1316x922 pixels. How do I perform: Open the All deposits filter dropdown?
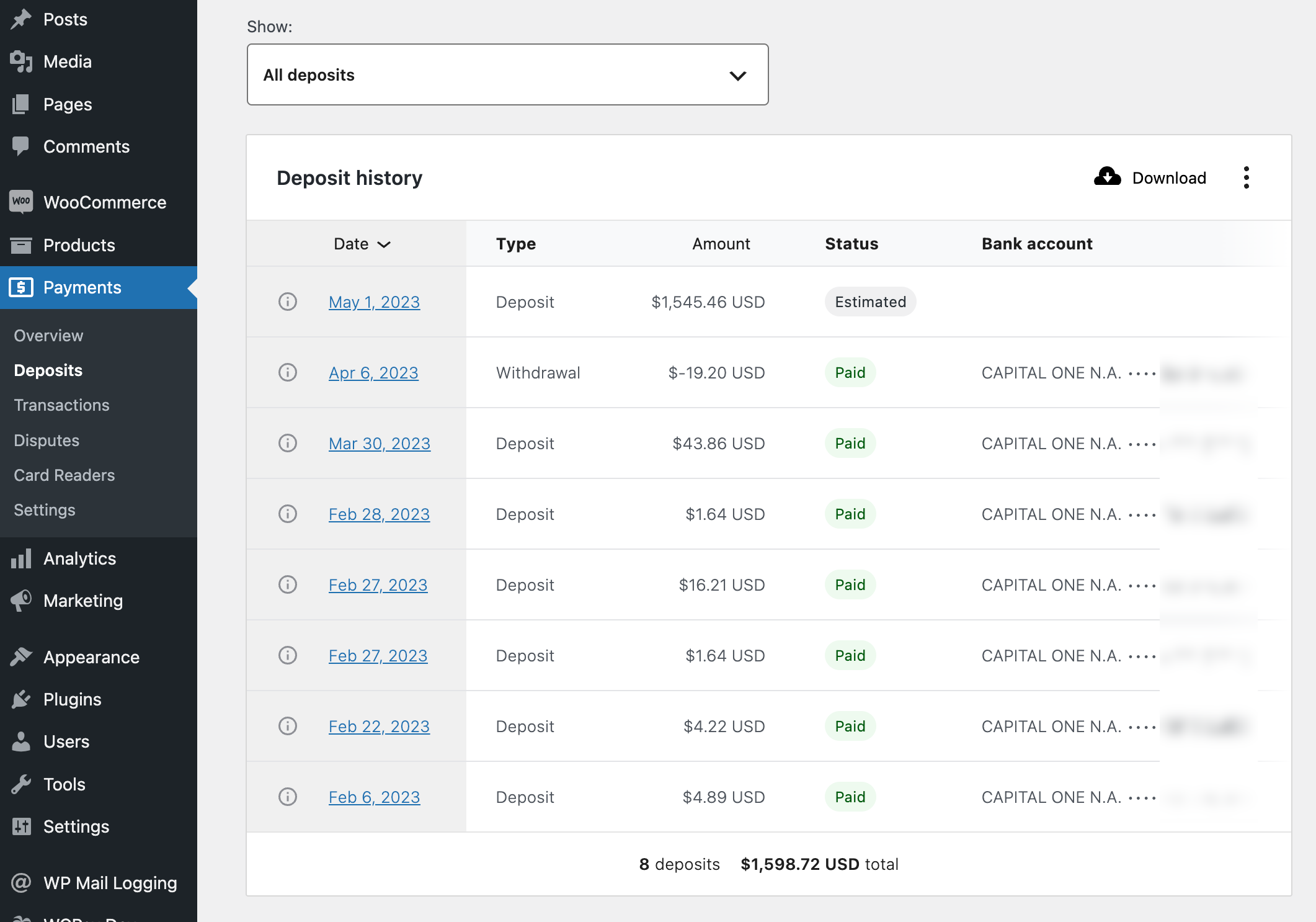[x=507, y=75]
